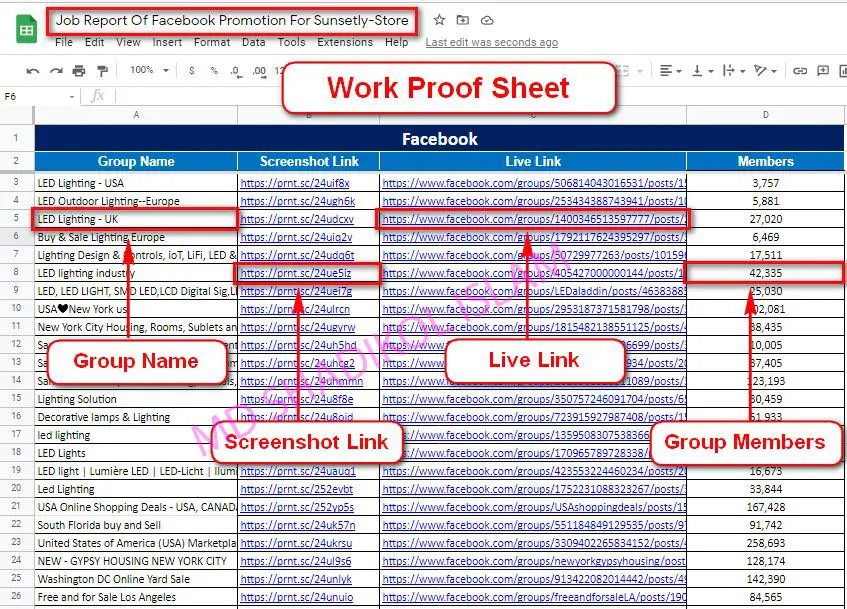Open screenshot link prnt.sc/24unuio
Screen dimensions: 847x609
(297, 597)
